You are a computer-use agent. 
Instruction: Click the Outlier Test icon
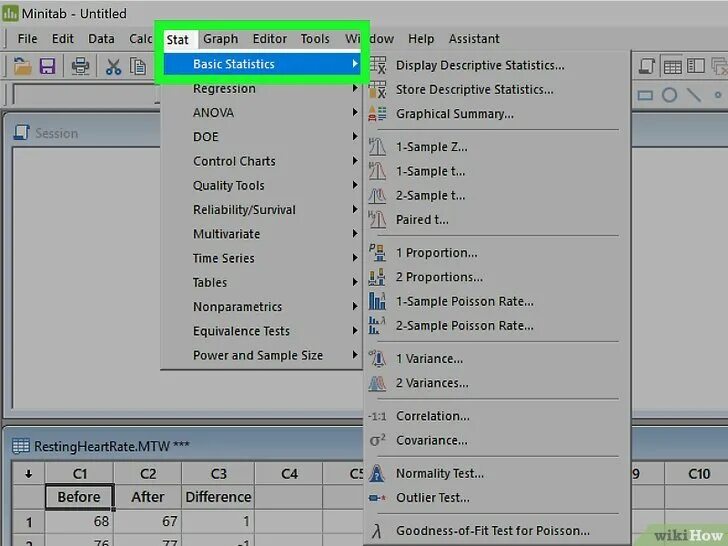pos(377,498)
